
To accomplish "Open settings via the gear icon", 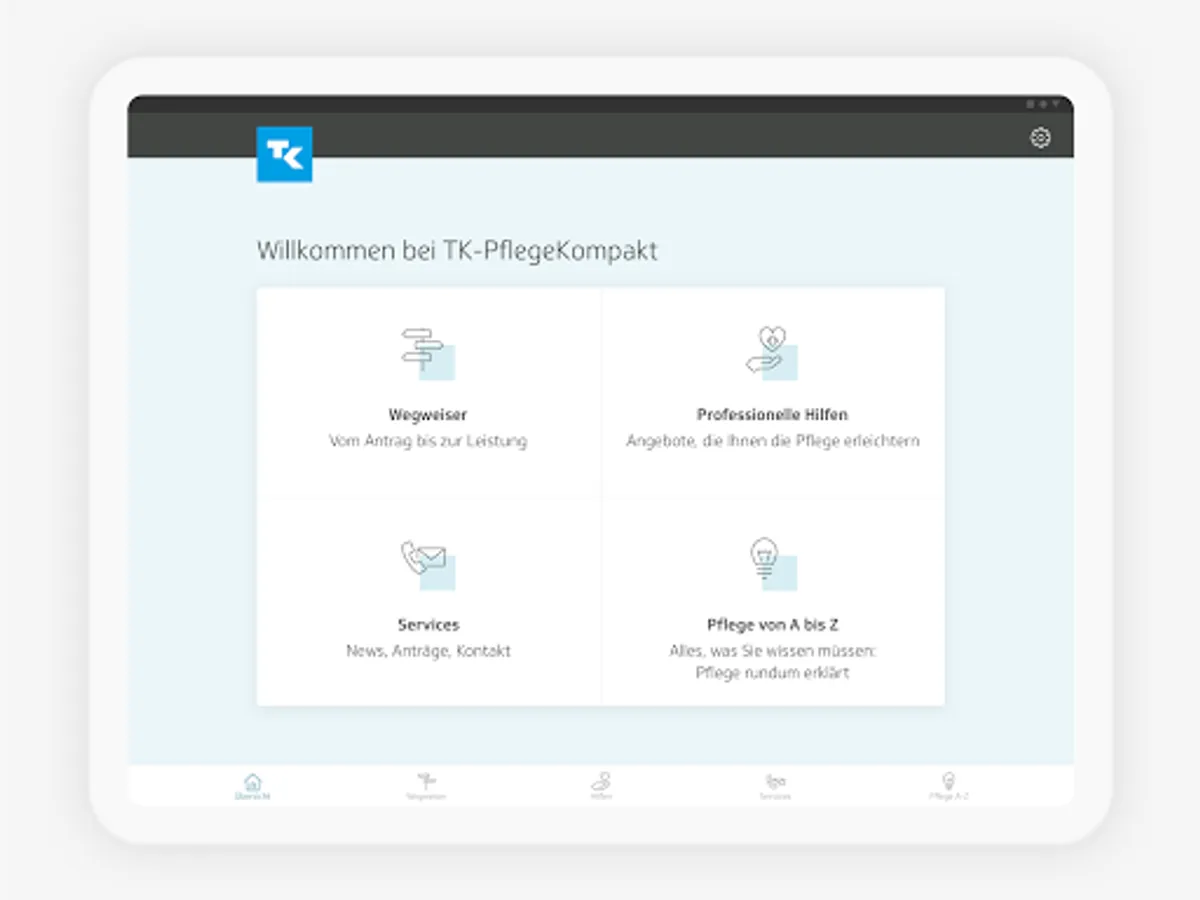I will [x=1040, y=138].
